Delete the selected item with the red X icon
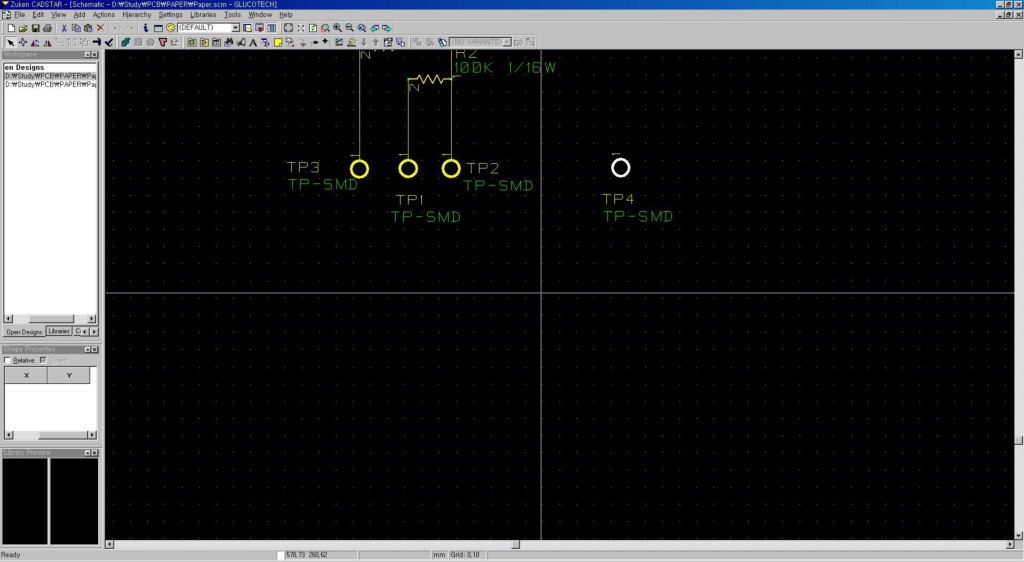 point(101,28)
